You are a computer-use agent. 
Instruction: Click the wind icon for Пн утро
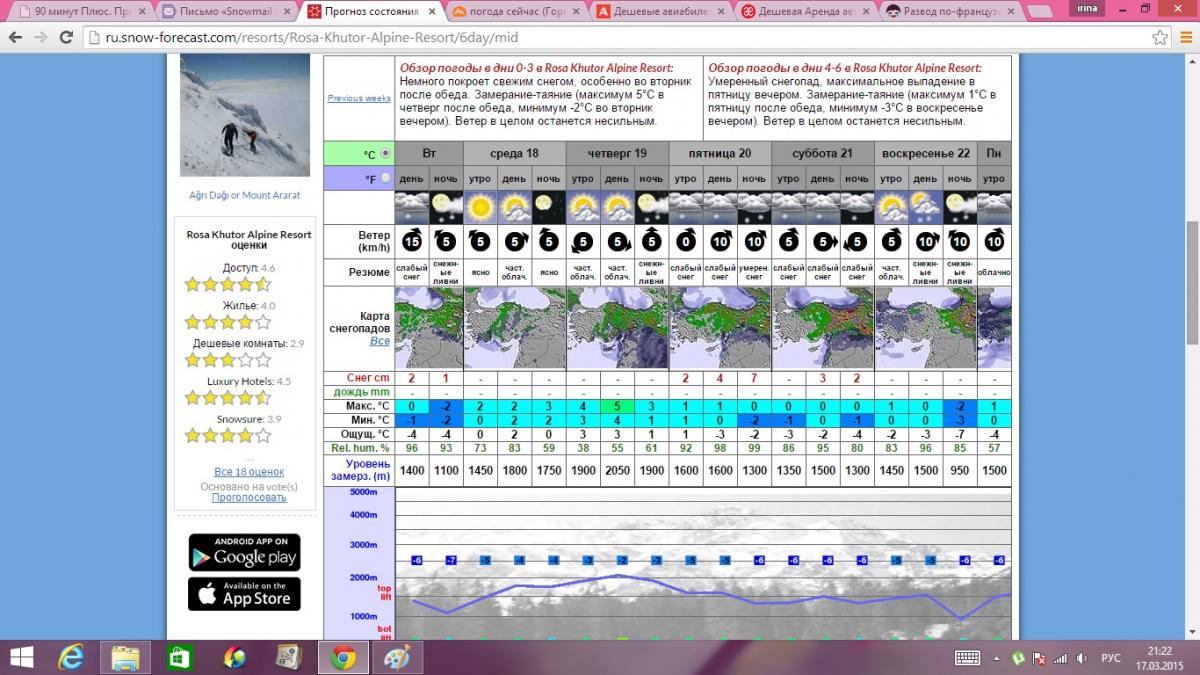pyautogui.click(x=994, y=241)
